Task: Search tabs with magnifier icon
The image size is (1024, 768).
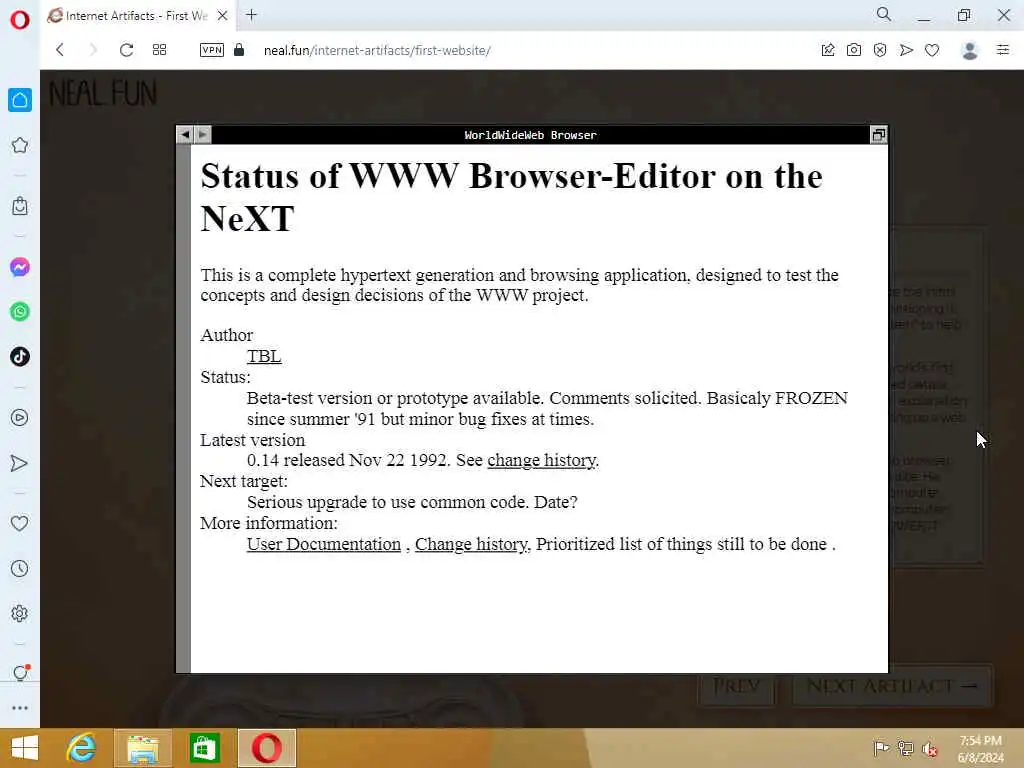Action: (x=884, y=14)
